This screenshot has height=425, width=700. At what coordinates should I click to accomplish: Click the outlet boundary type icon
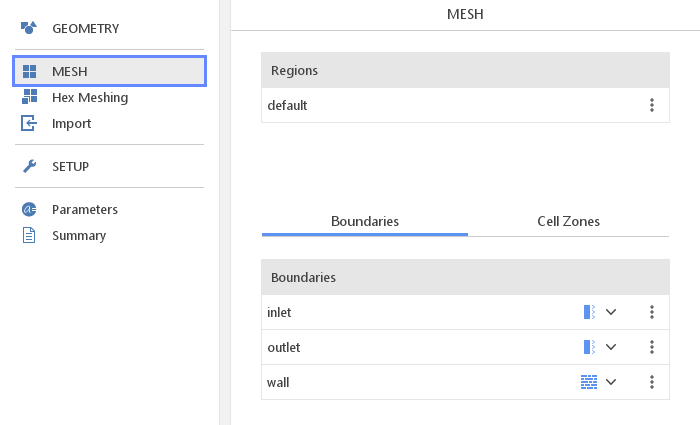[x=589, y=347]
